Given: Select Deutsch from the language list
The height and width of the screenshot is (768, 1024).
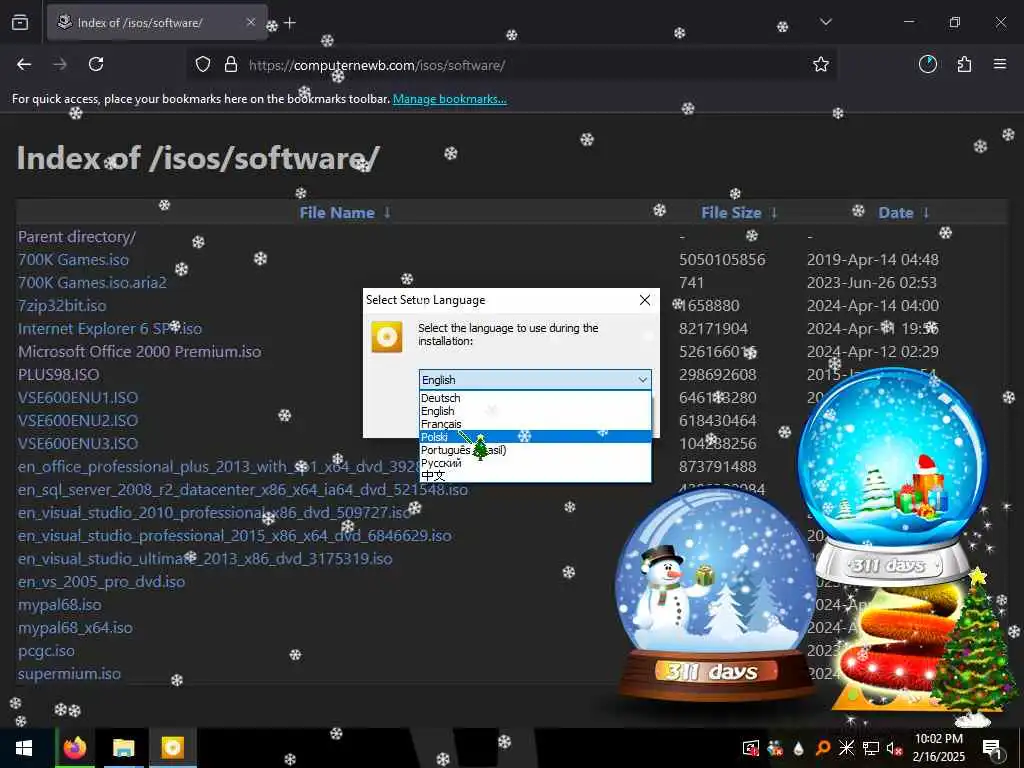Looking at the screenshot, I should tap(535, 398).
